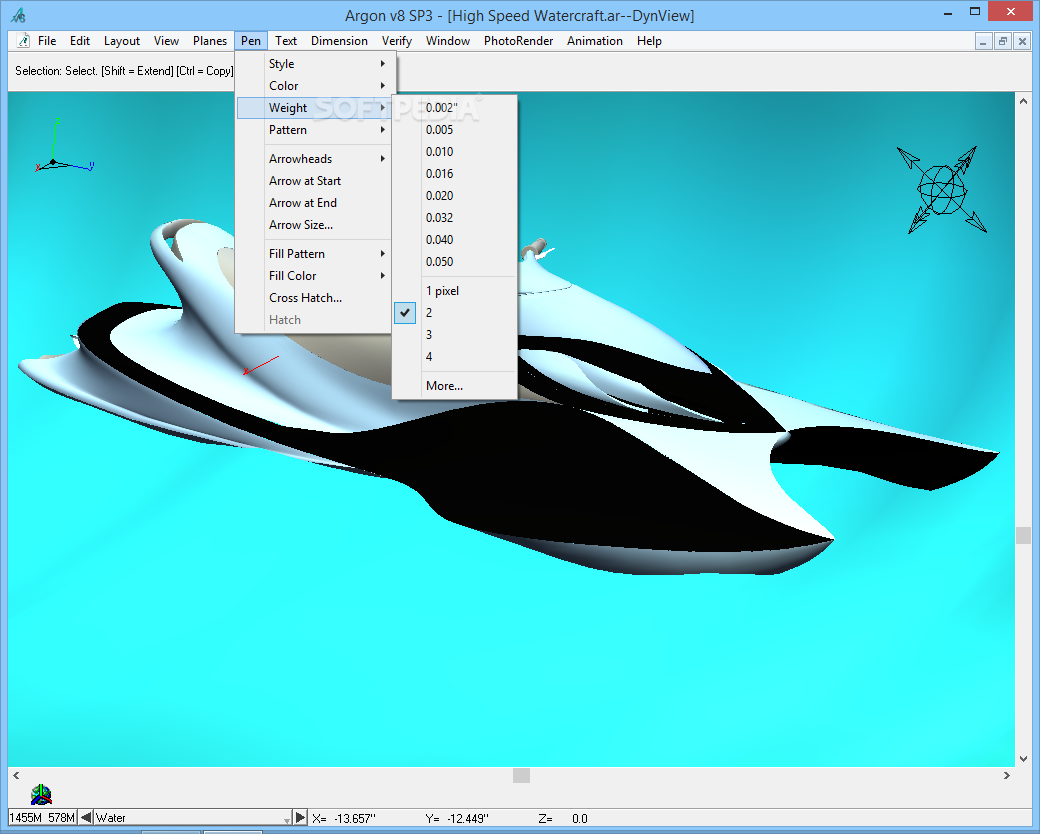
Task: Close the inner DynView document
Action: click(1022, 41)
